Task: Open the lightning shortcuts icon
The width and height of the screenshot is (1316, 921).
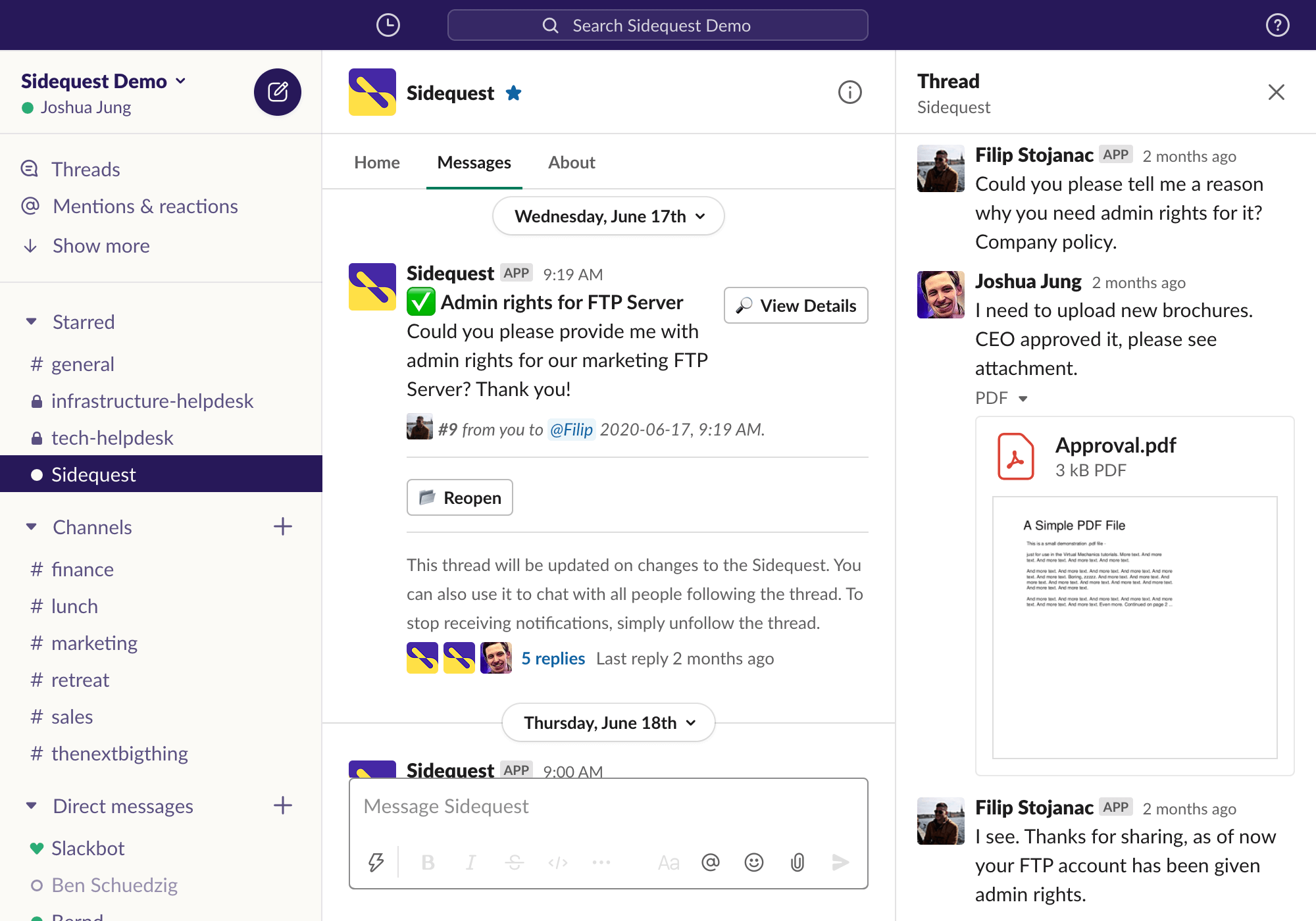Action: pyautogui.click(x=376, y=862)
